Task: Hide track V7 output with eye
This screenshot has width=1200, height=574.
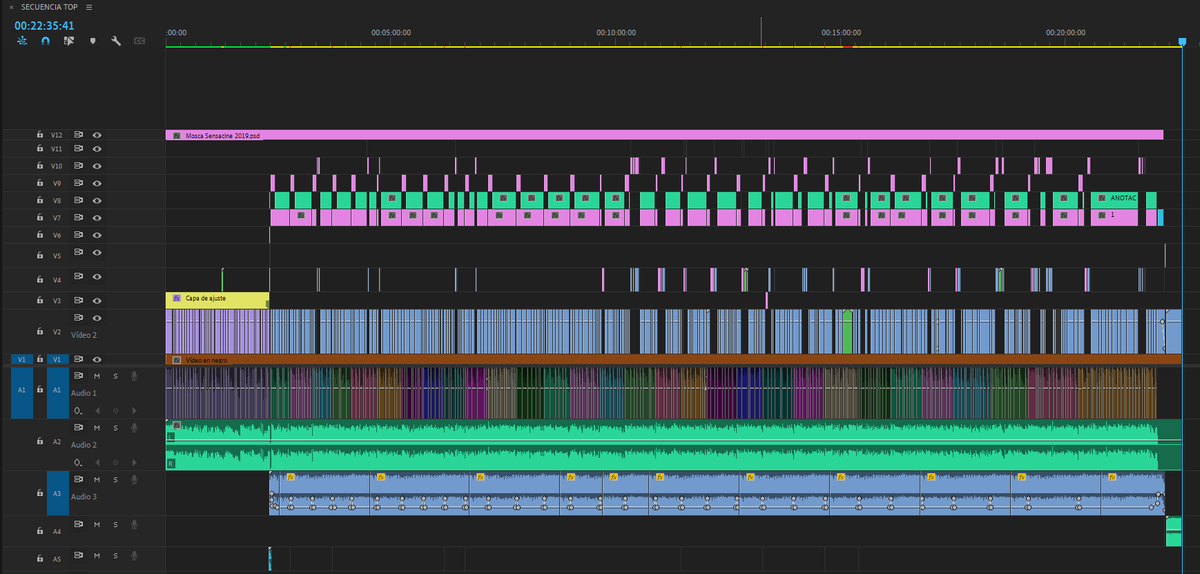Action: click(98, 217)
